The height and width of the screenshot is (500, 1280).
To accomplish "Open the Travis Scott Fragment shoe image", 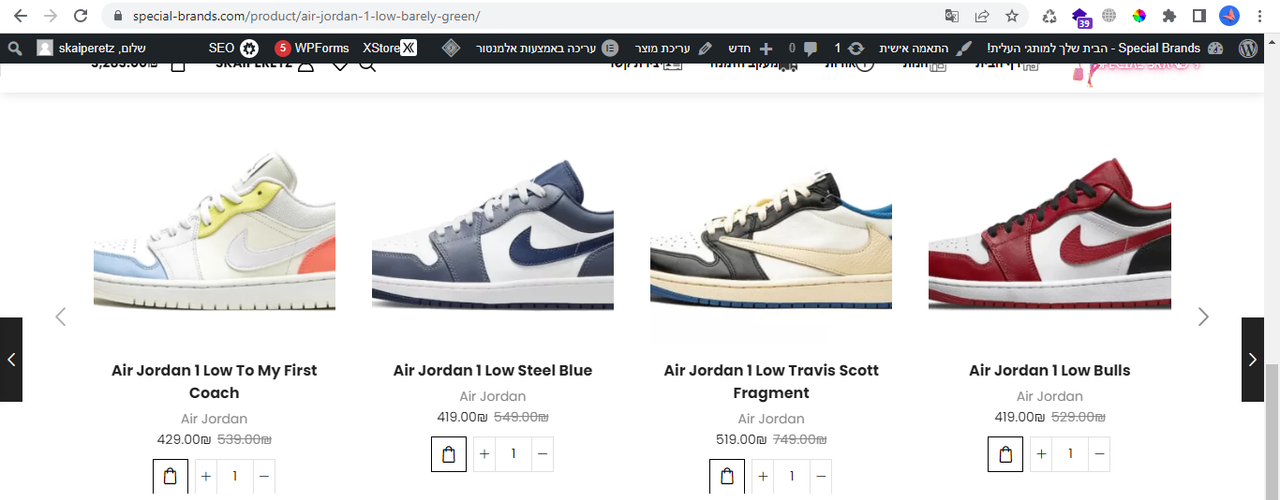I will pos(771,229).
